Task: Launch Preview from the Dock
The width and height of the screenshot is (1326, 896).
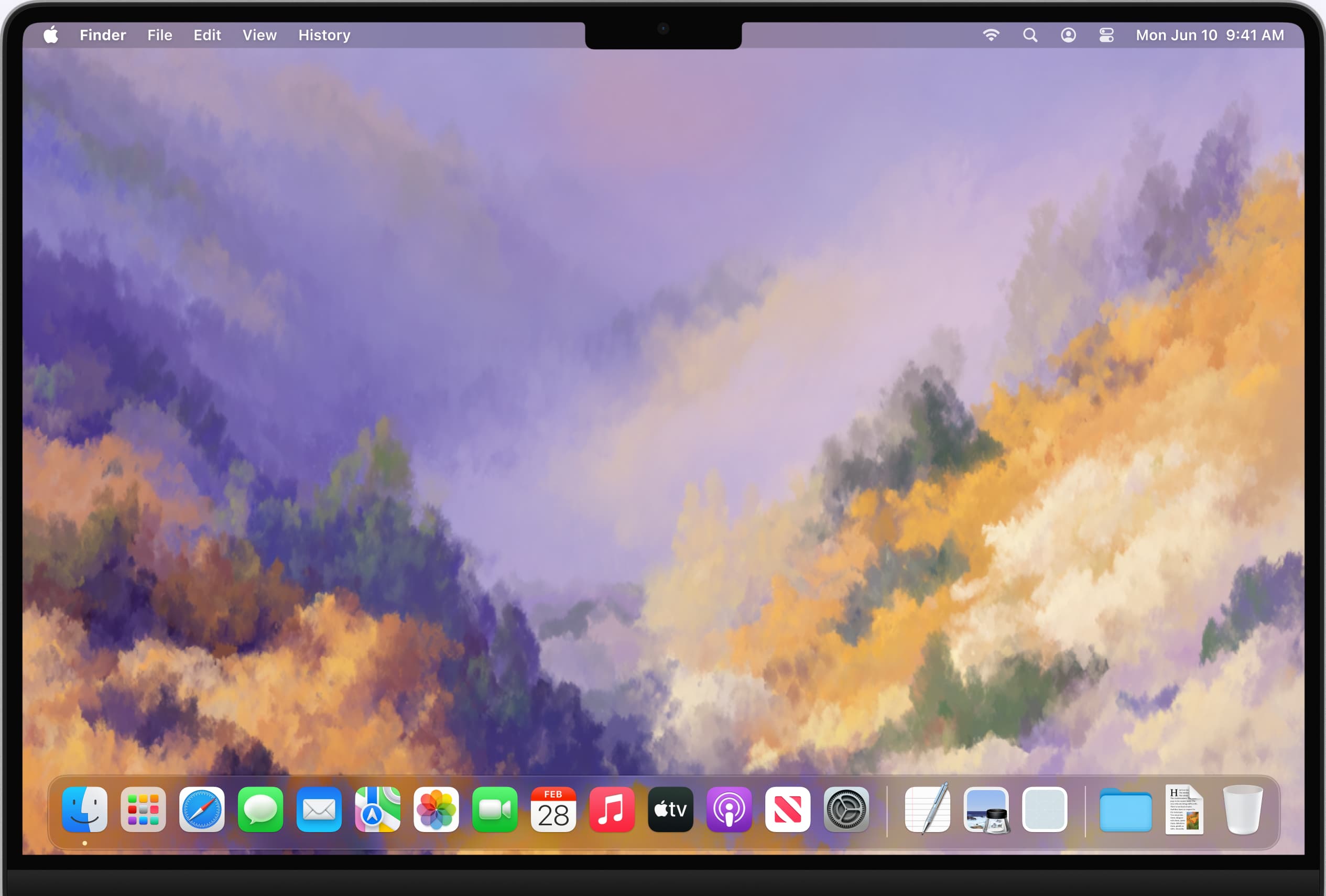Action: [x=986, y=810]
